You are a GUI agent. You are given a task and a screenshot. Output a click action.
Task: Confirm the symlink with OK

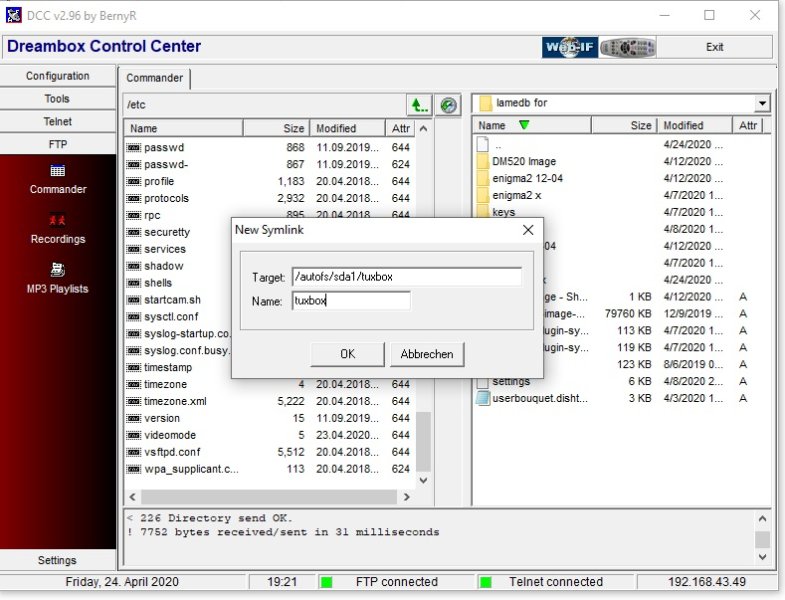[x=347, y=354]
